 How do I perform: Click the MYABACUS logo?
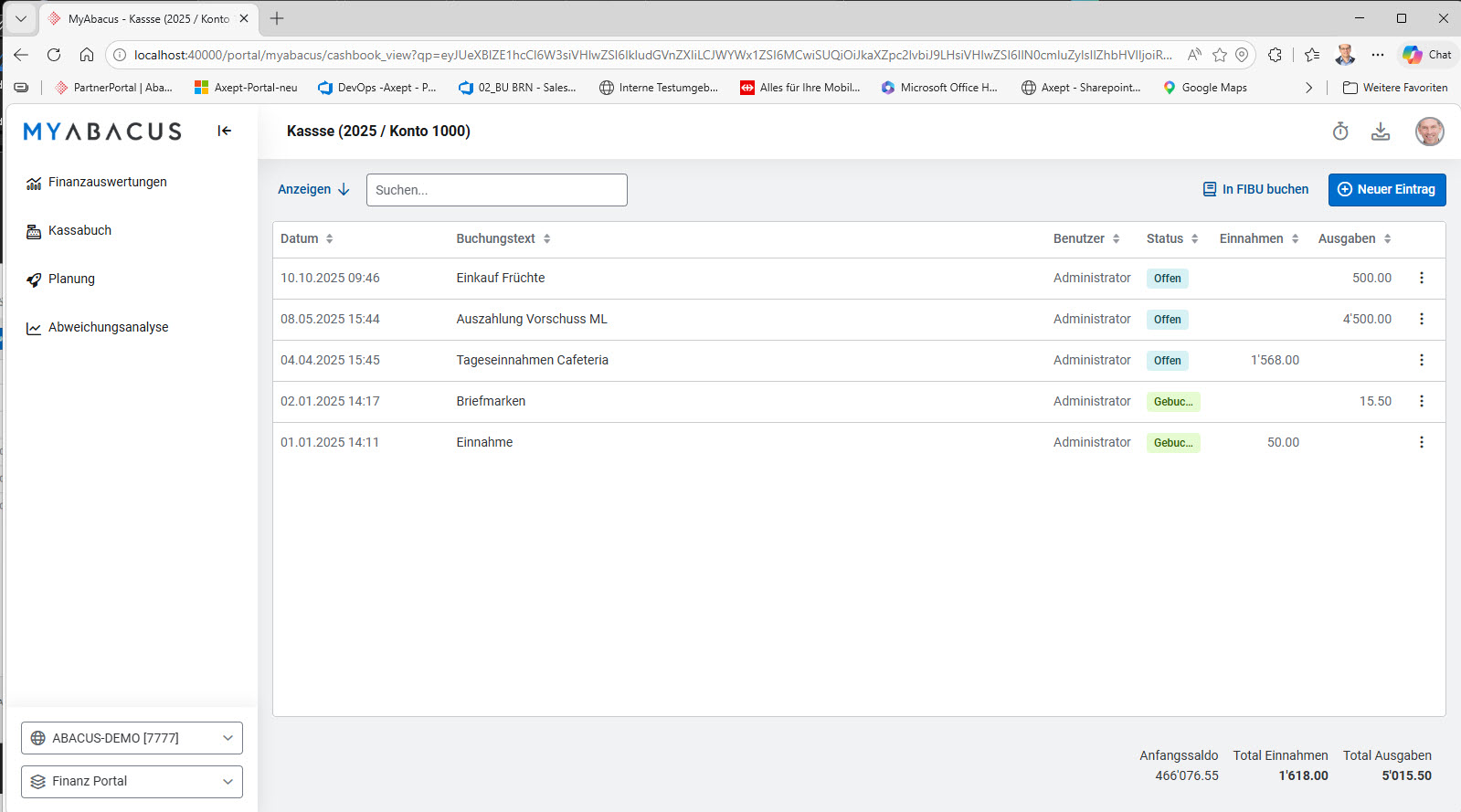[x=102, y=132]
